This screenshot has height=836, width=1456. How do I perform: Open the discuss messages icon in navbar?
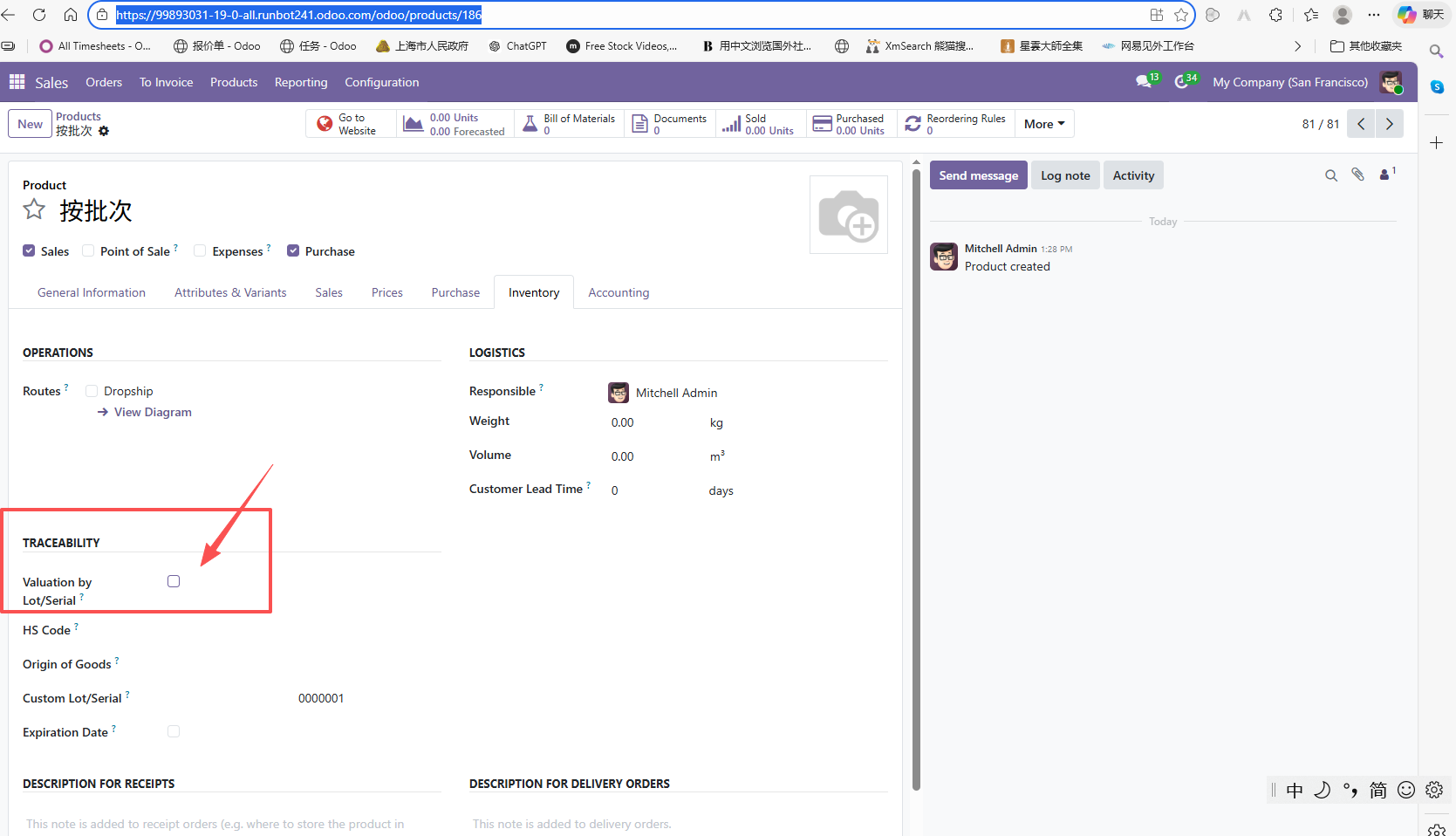point(1144,82)
